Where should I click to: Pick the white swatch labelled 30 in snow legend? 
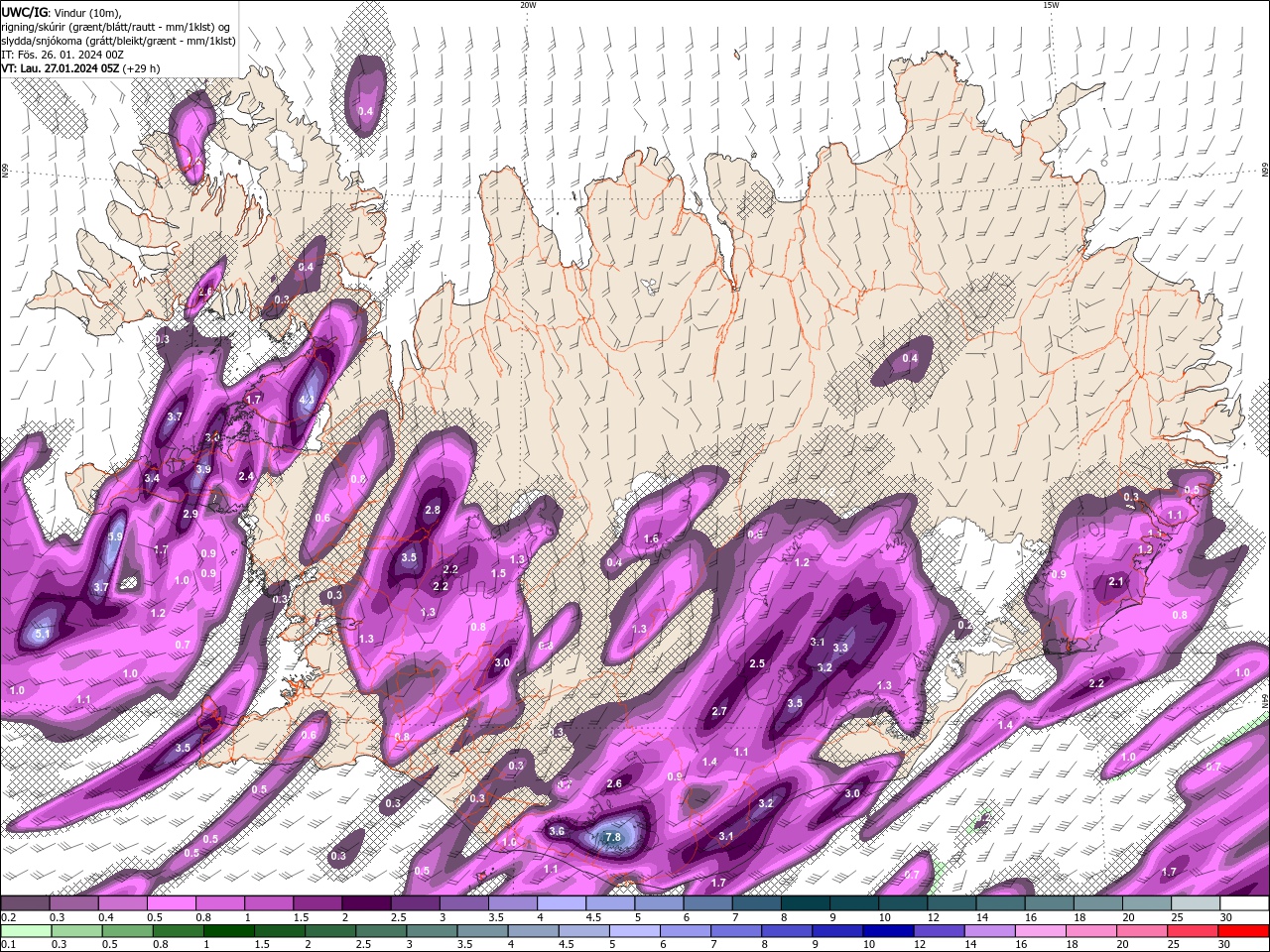coord(1245,903)
